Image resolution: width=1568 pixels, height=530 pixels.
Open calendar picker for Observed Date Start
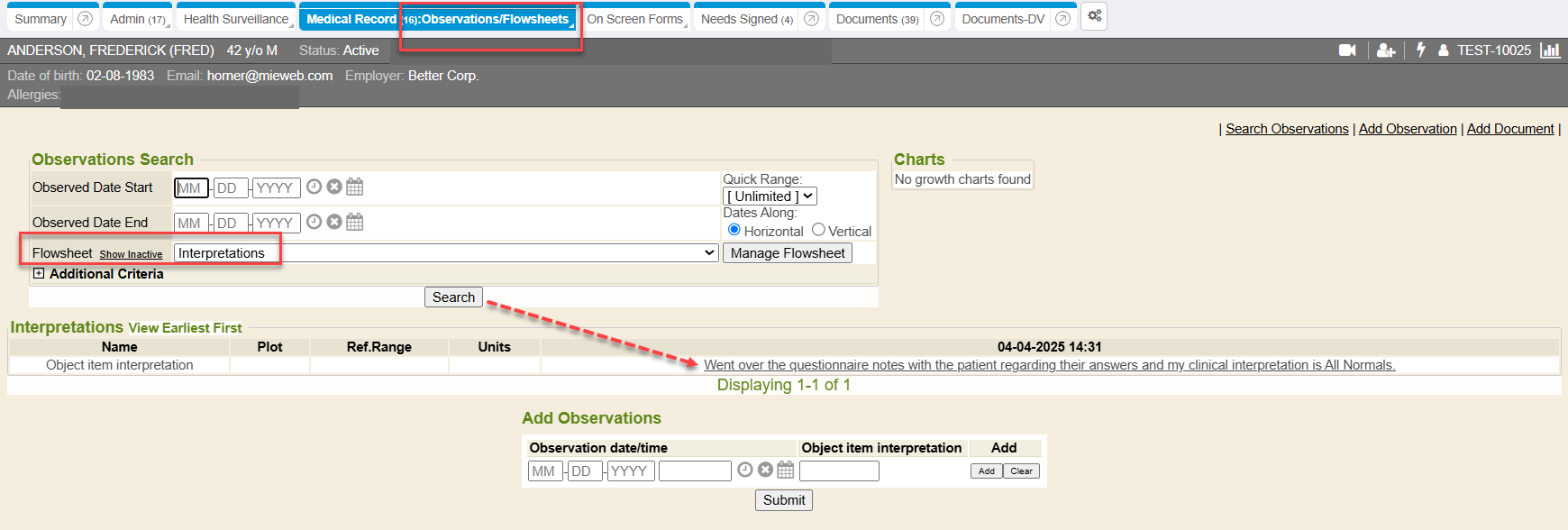[x=355, y=187]
